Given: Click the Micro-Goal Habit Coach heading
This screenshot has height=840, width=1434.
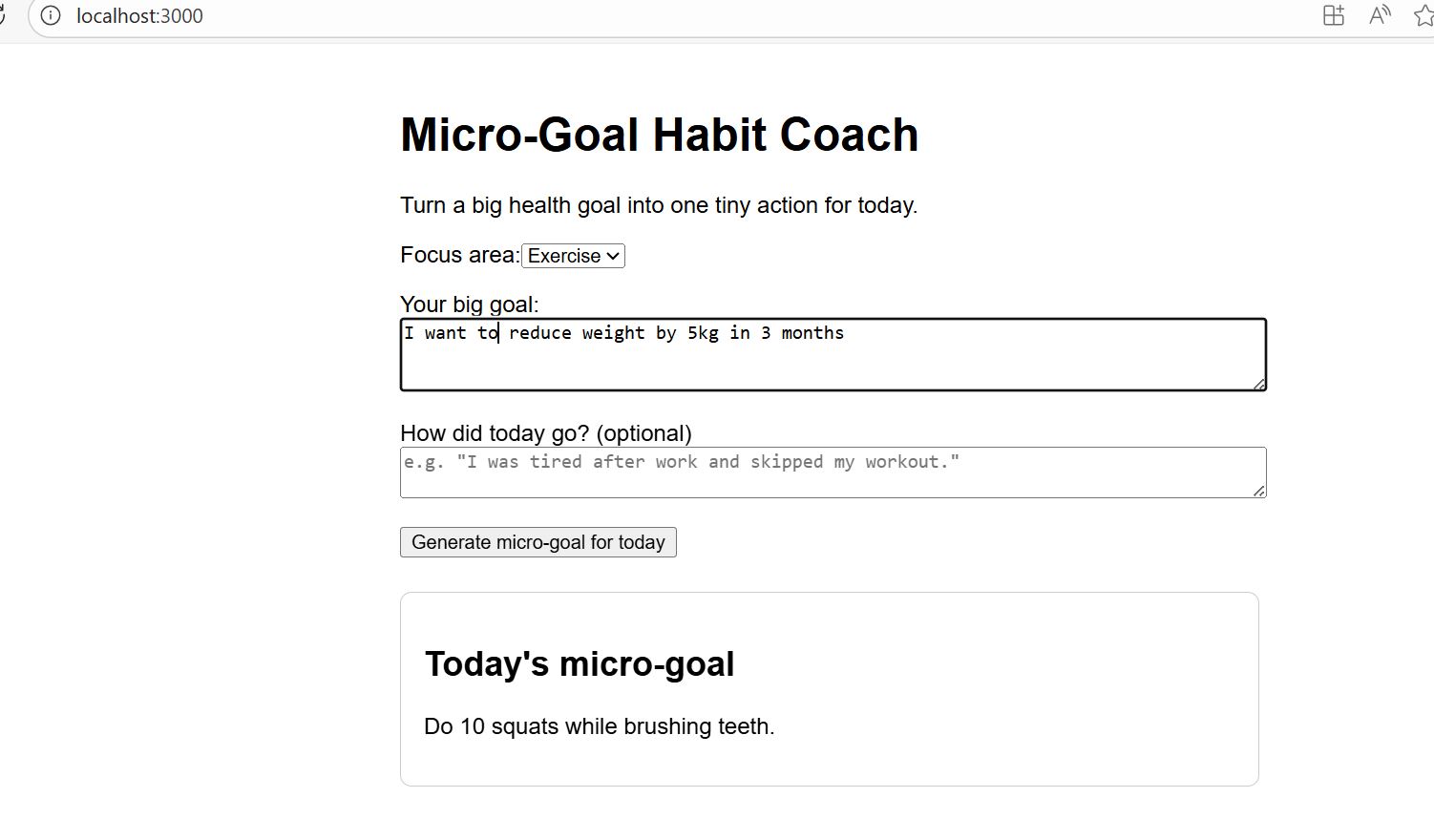Looking at the screenshot, I should [660, 135].
